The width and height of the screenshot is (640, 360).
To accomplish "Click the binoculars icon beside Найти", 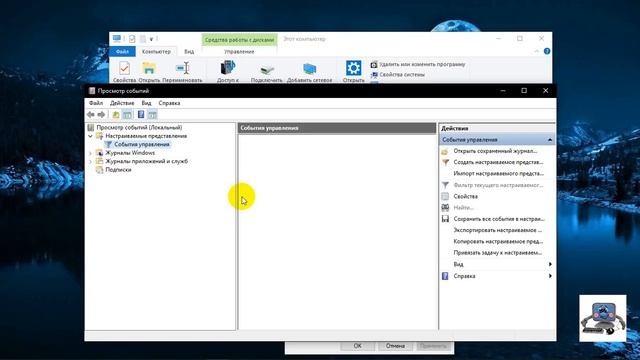I will [445, 207].
